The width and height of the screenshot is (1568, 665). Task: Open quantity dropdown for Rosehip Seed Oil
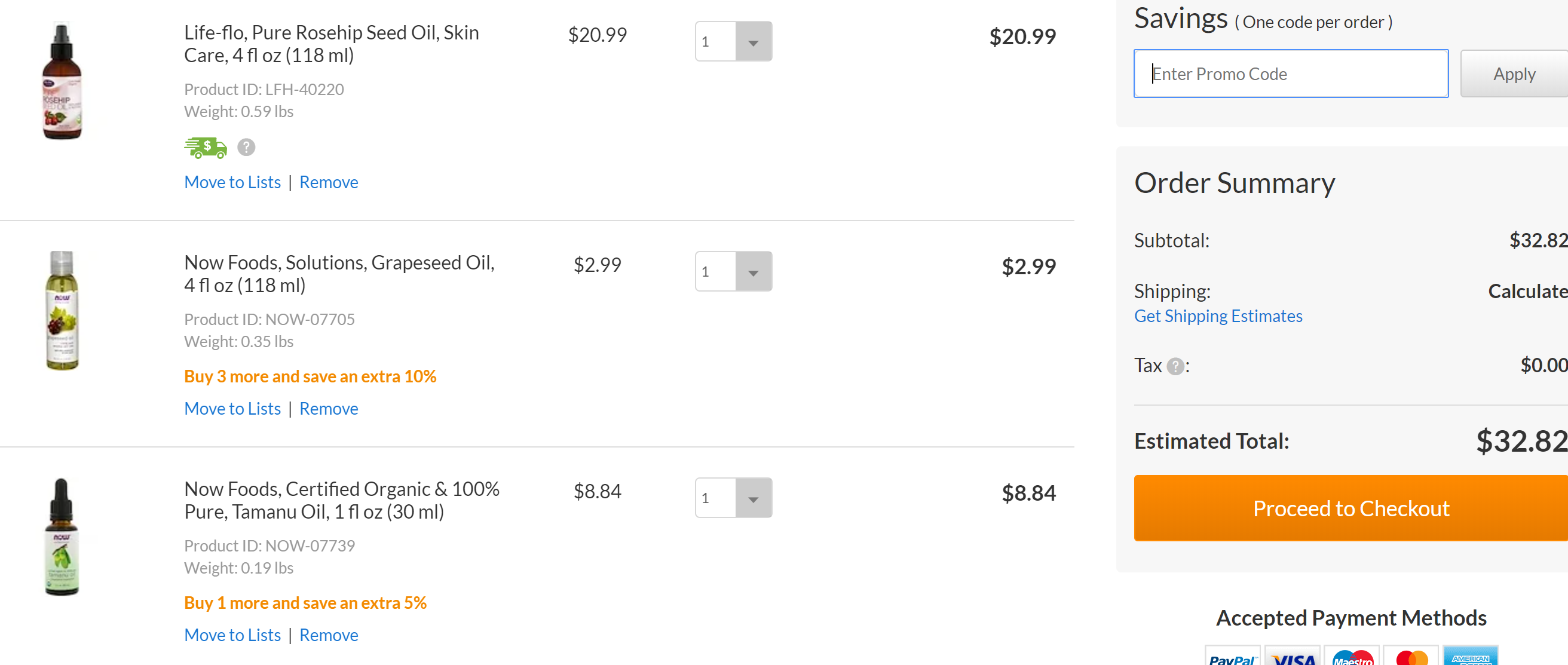pos(753,41)
